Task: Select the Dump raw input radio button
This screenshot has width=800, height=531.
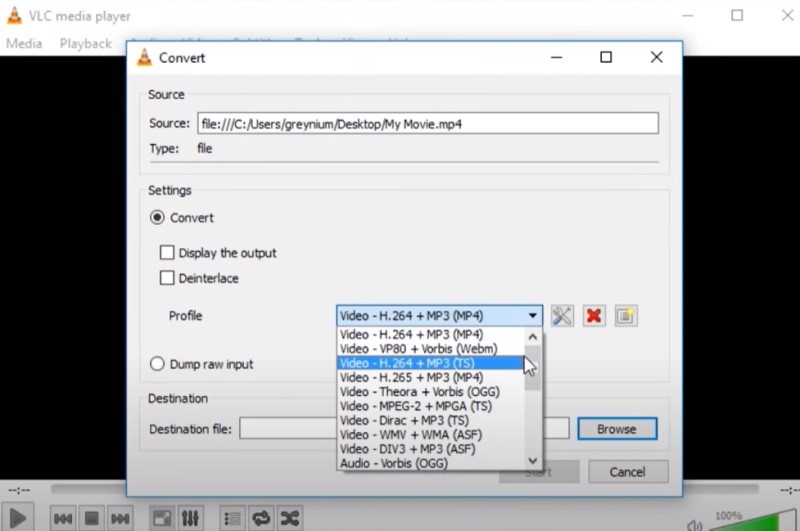Action: tap(157, 364)
